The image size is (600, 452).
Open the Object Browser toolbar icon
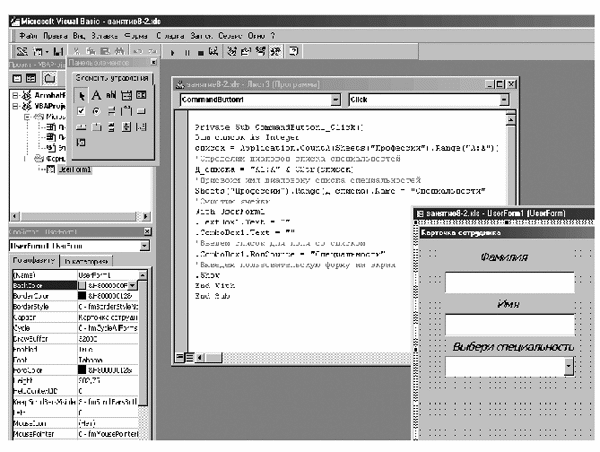(x=260, y=51)
